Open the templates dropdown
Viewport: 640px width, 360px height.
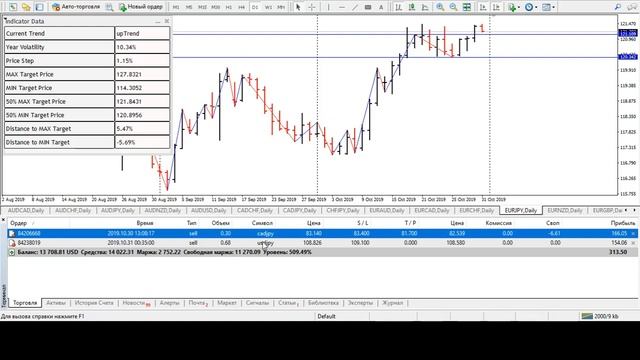(549, 7)
